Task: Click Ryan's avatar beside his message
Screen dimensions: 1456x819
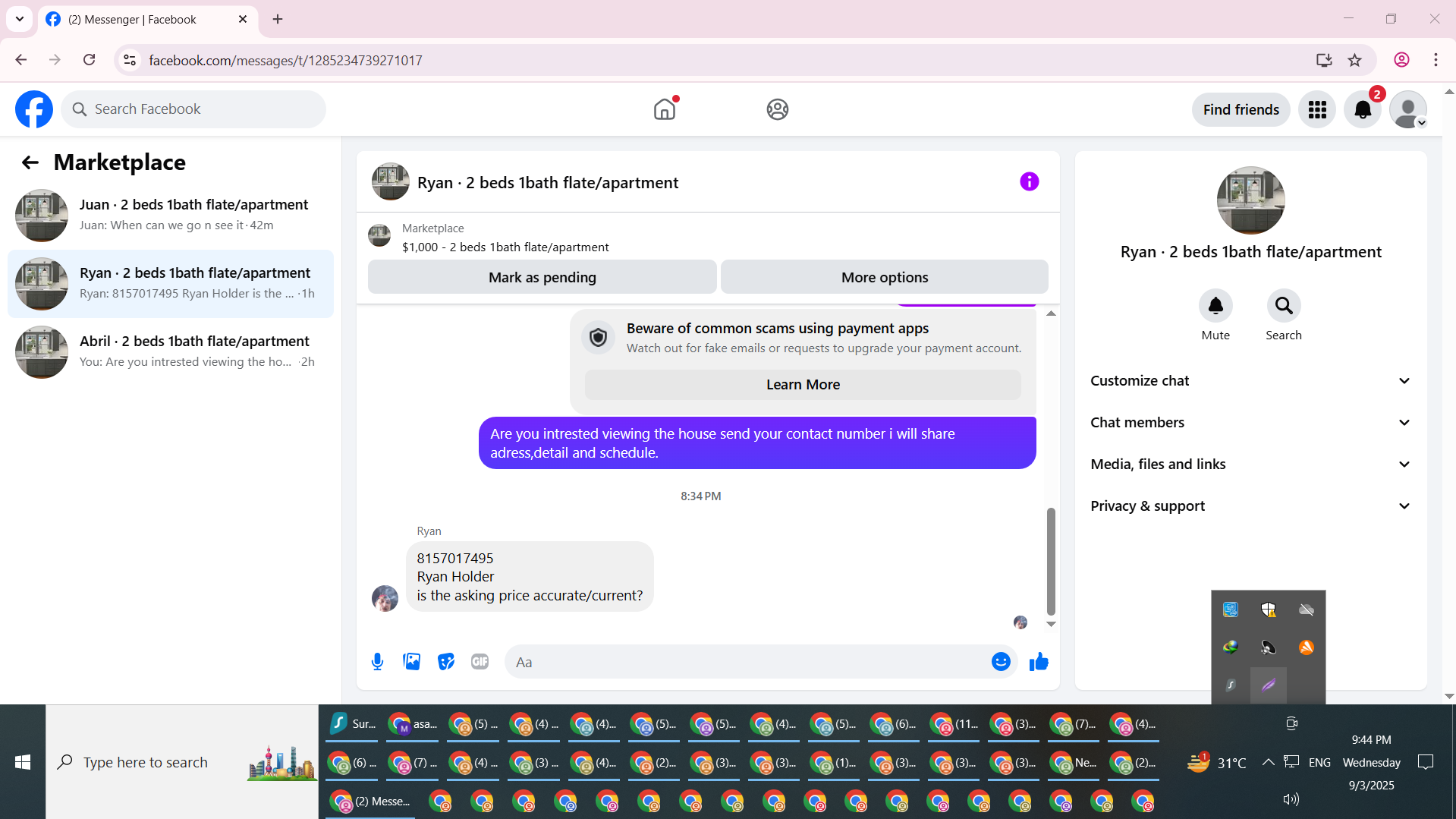Action: pos(385,598)
